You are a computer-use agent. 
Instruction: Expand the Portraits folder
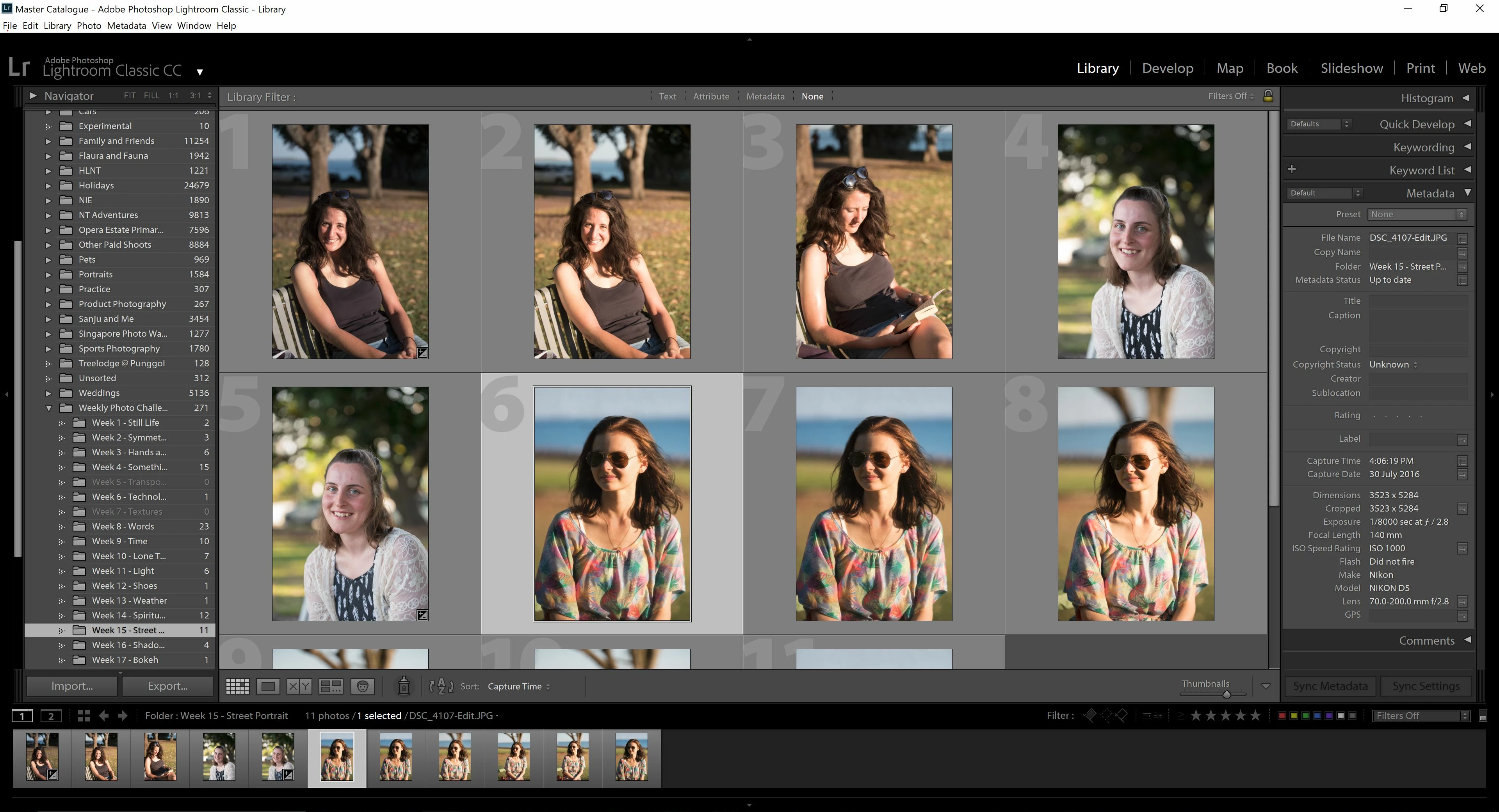[48, 275]
